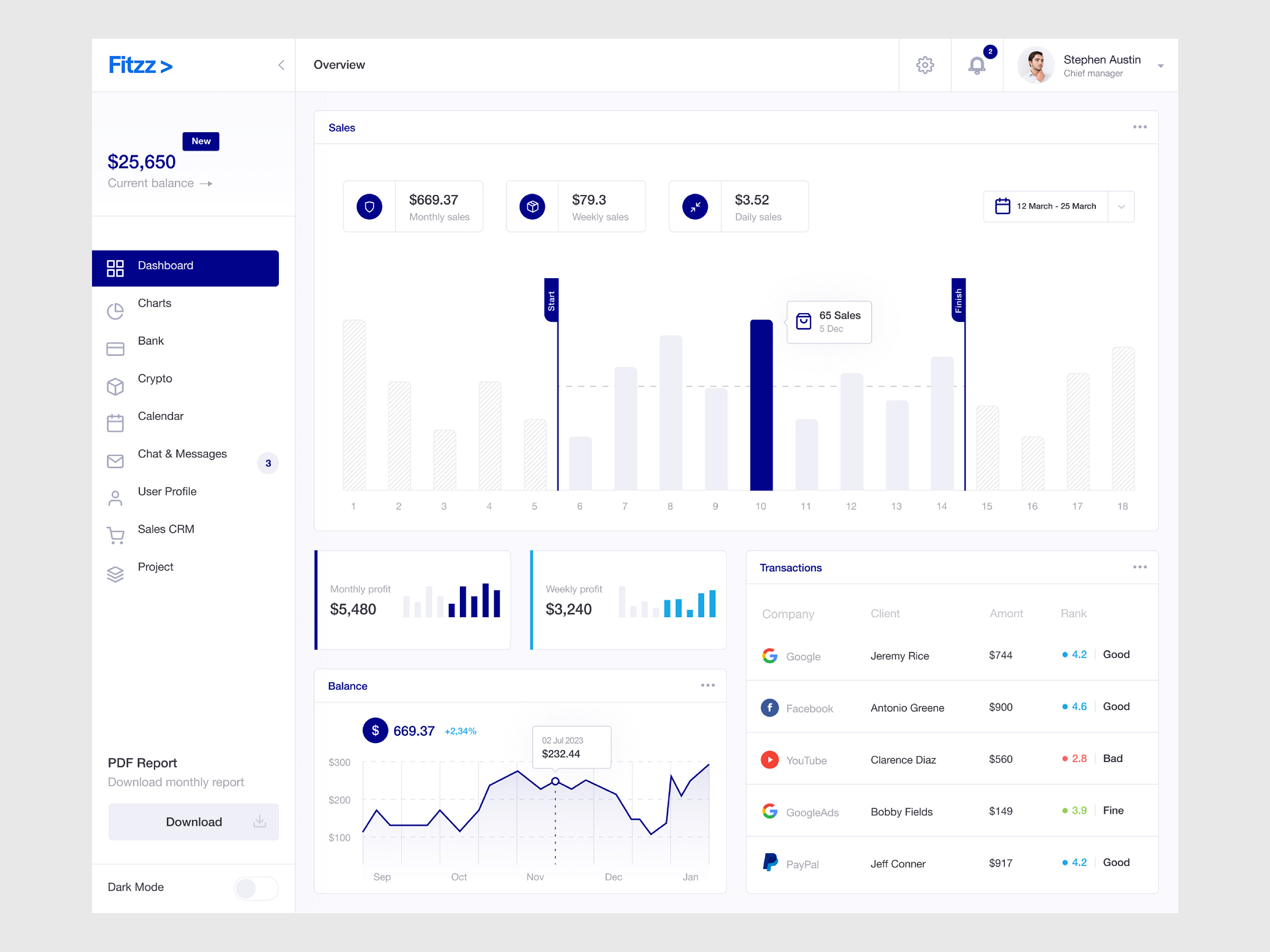Screen dimensions: 1270x952
Task: Click the Charts pie icon
Action: [115, 311]
